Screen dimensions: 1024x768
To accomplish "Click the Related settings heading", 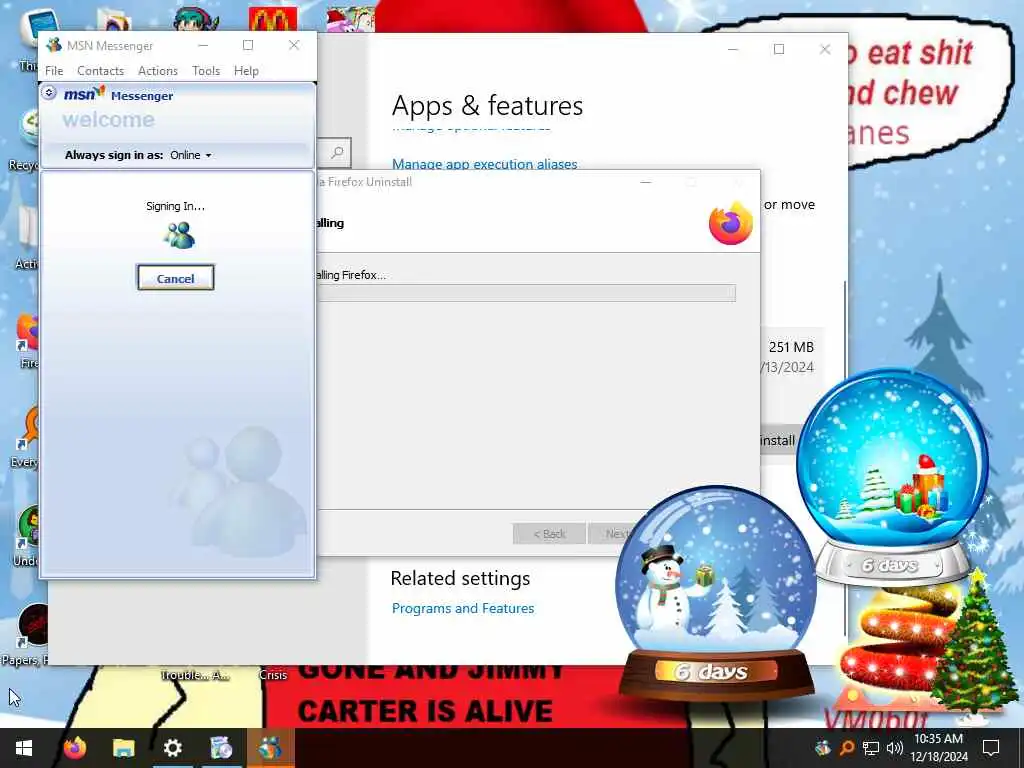I will click(460, 578).
